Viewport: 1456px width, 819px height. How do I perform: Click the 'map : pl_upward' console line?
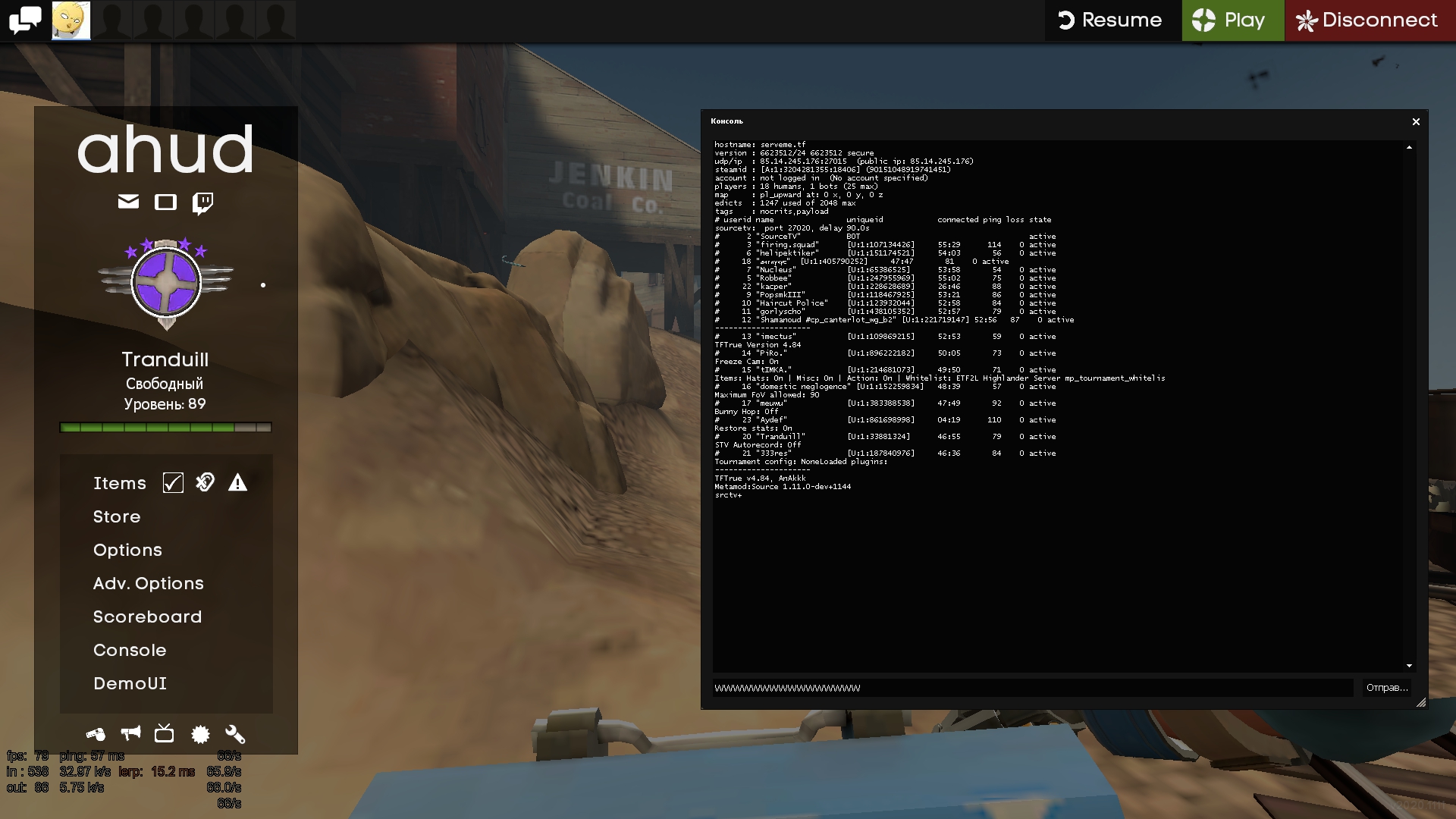tap(799, 194)
